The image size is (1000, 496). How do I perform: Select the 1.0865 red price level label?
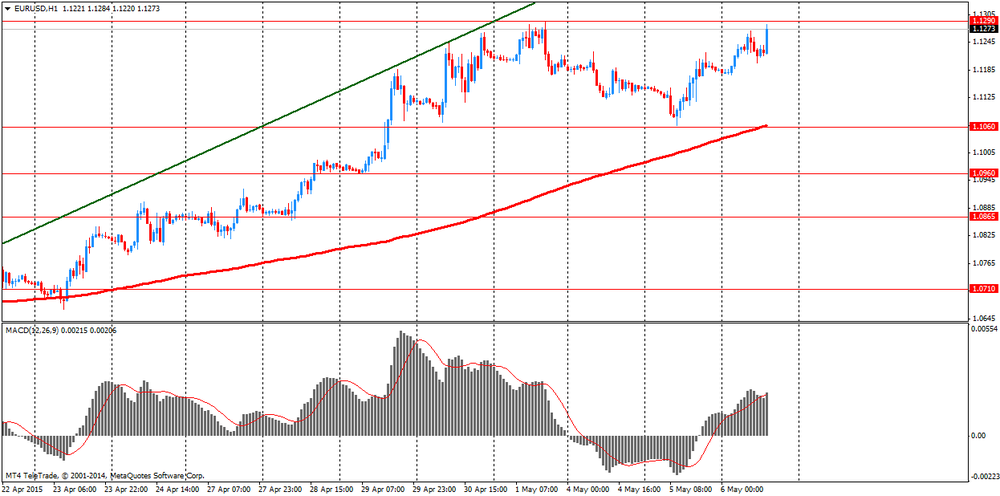pos(982,217)
